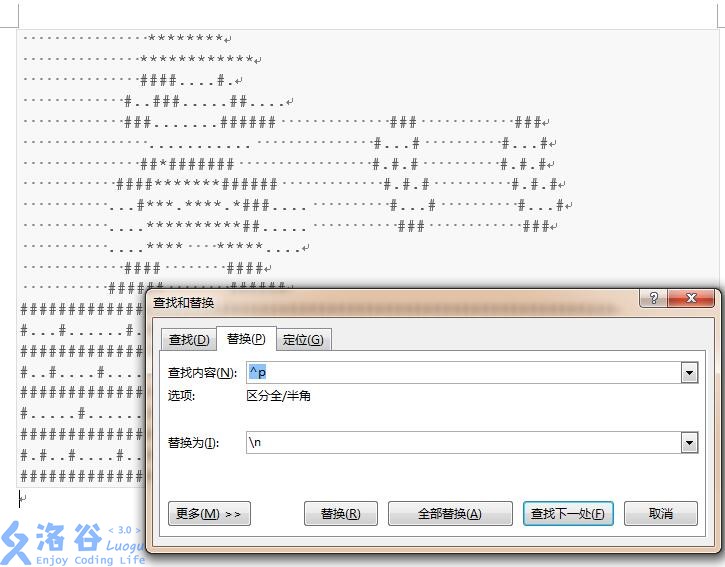Select the 替换(P) tab
Screen dimensions: 725x567
[x=246, y=339]
